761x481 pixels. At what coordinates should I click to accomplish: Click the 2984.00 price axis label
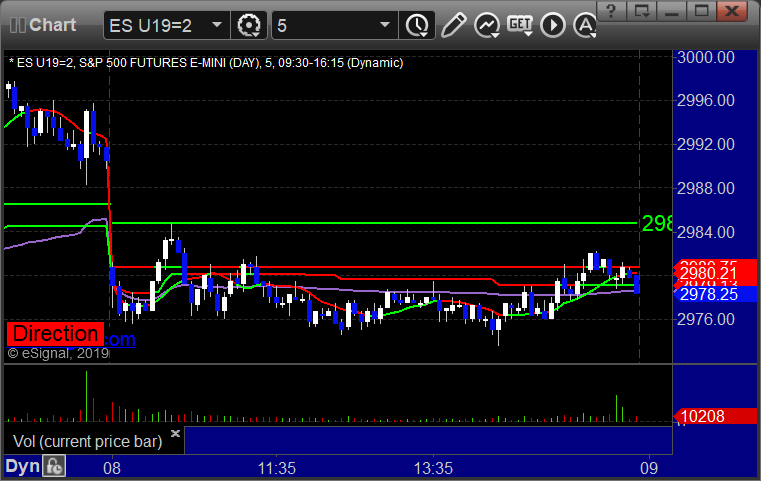(706, 232)
